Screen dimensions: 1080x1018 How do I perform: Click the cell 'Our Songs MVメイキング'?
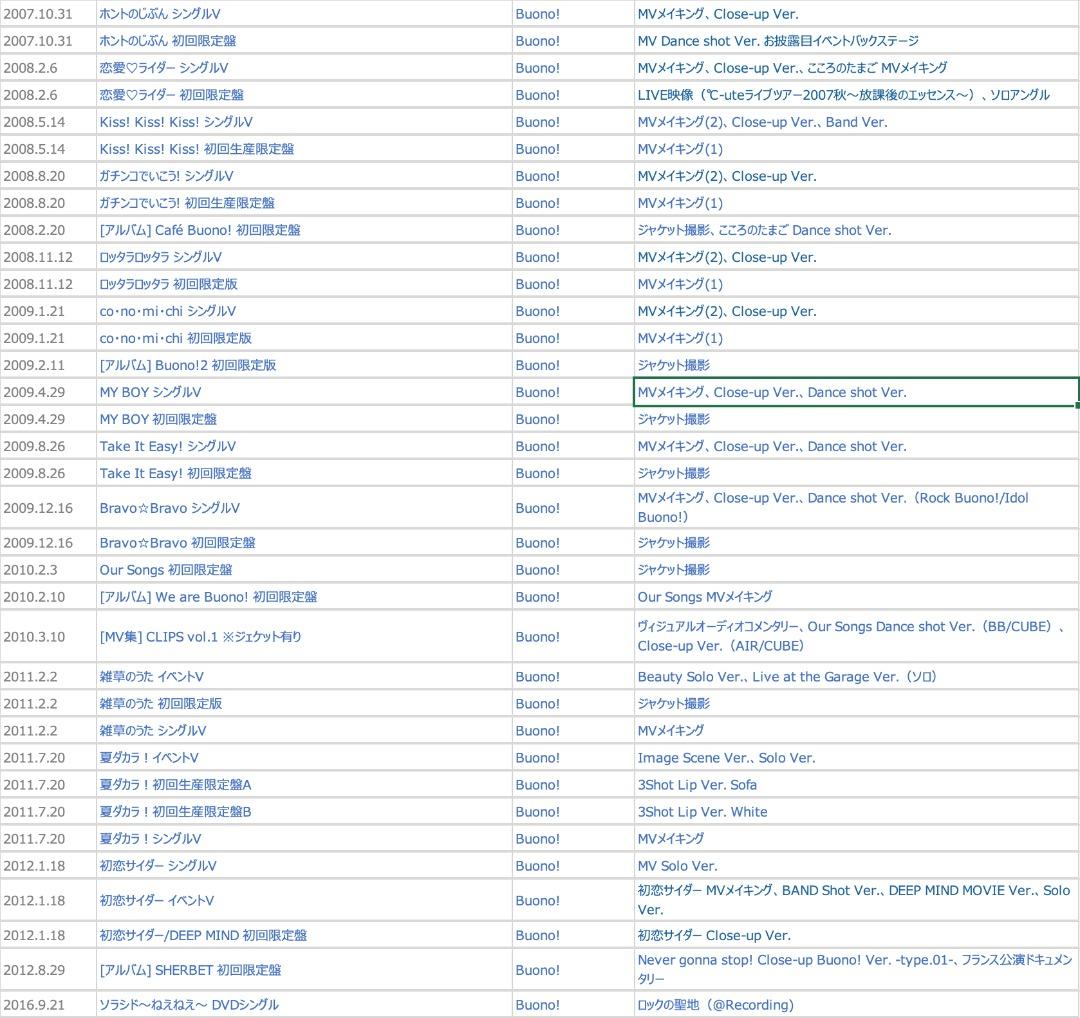(856, 596)
